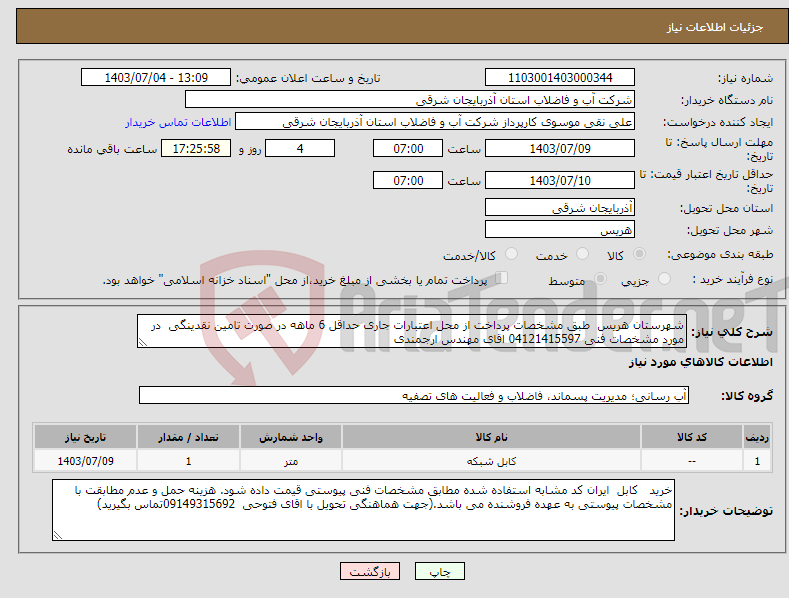Click the گروه کالا field
The width and height of the screenshot is (789, 598).
point(414,396)
